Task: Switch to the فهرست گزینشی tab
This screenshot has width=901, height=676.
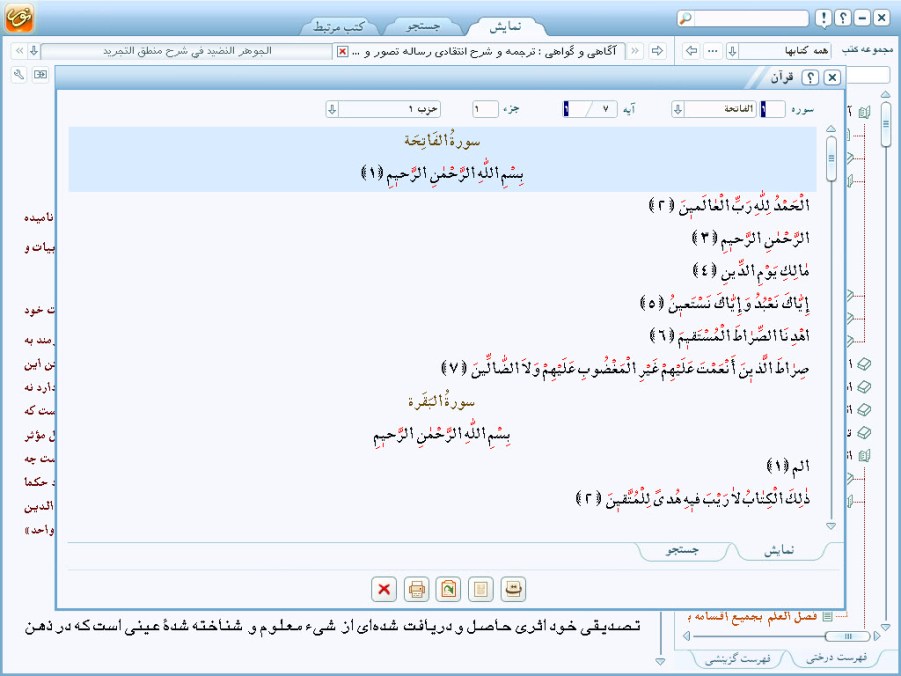Action: pyautogui.click(x=737, y=659)
